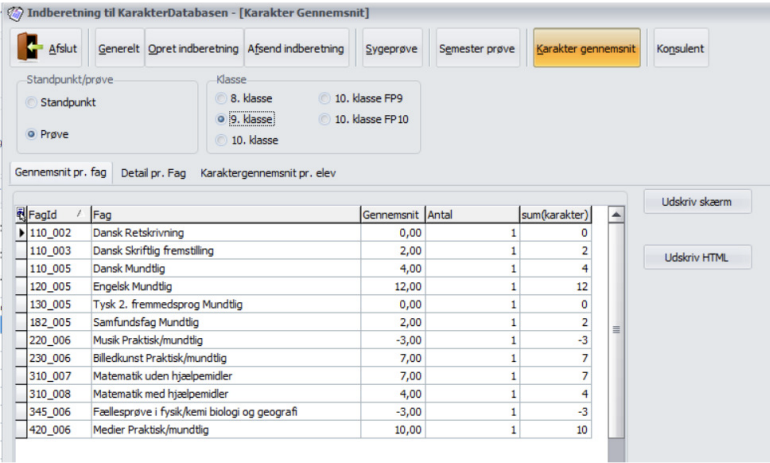Select the Karakter gennemsnit toolbar button
The image size is (770, 463).
(586, 48)
